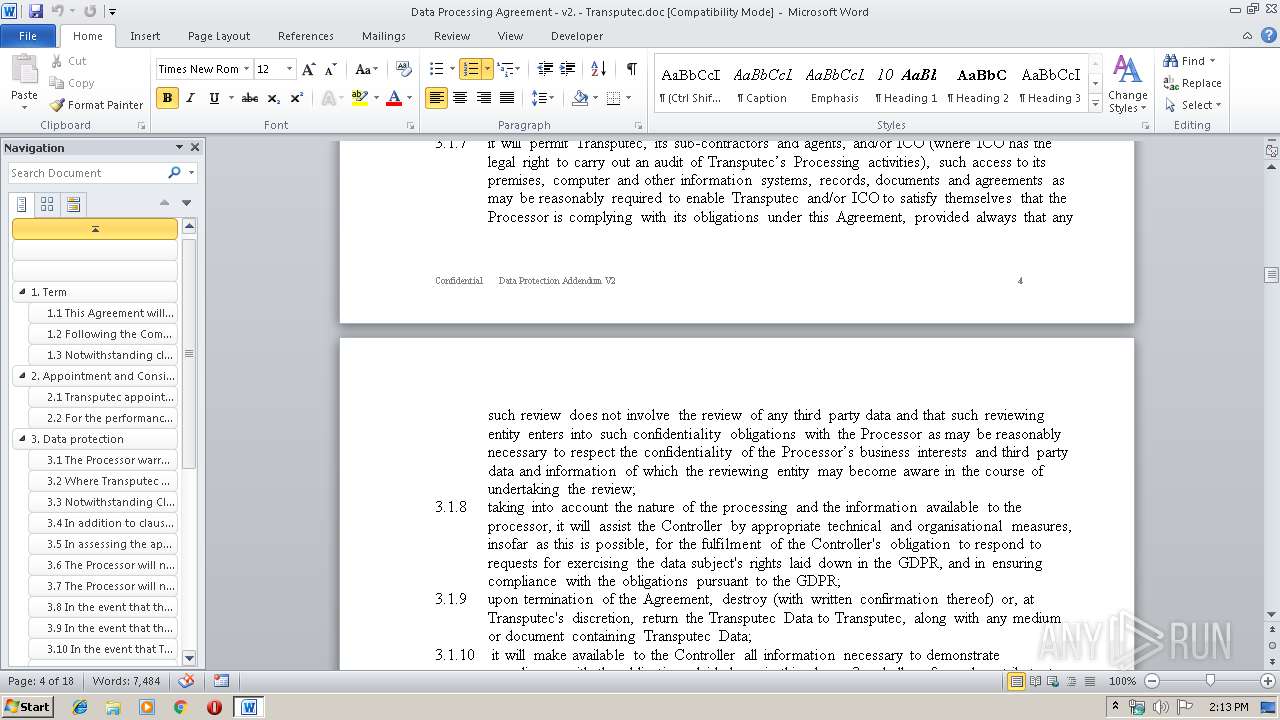The image size is (1280, 720).
Task: Expand the Styles gallery More arrow
Action: [1096, 104]
